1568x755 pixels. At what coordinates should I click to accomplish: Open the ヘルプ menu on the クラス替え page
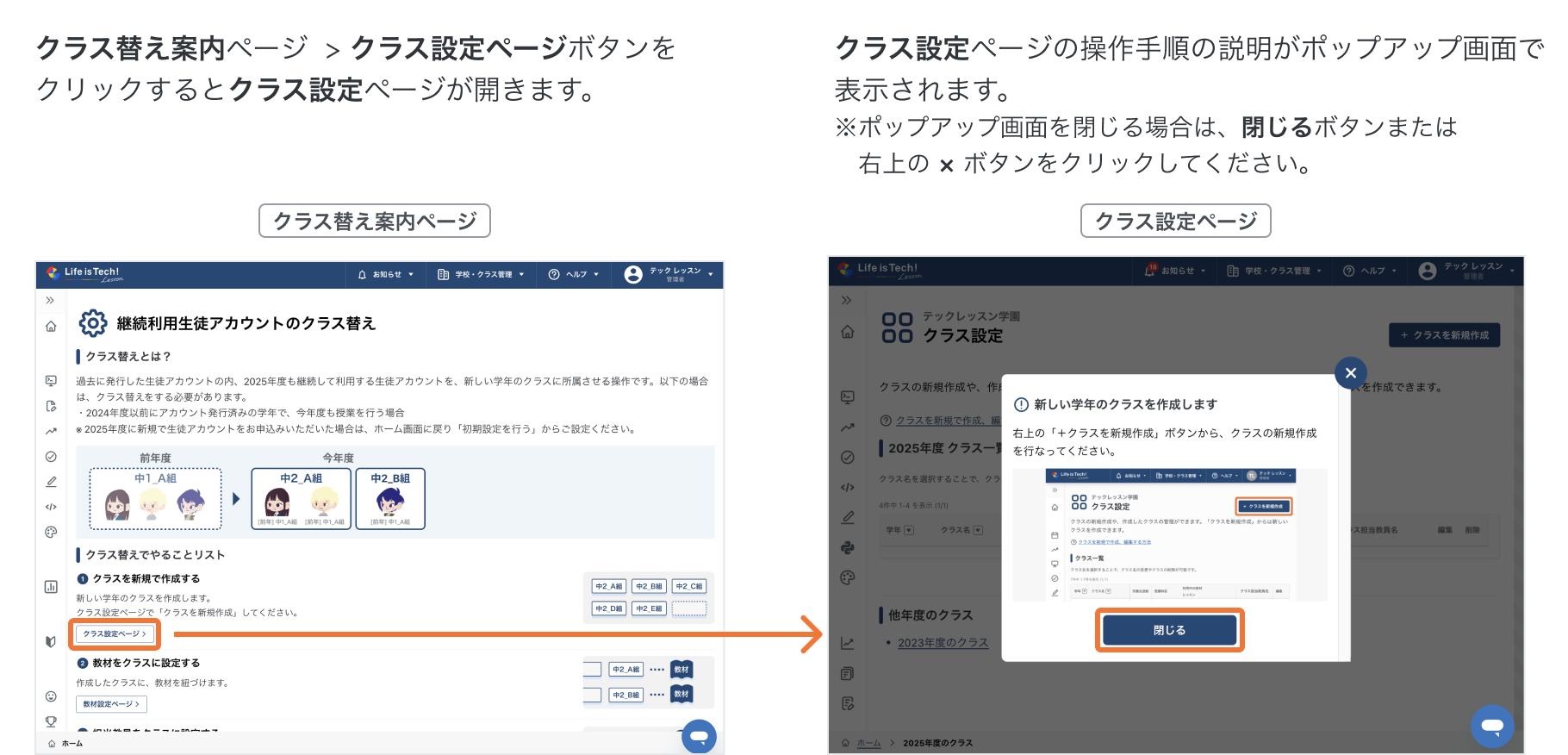click(x=574, y=274)
